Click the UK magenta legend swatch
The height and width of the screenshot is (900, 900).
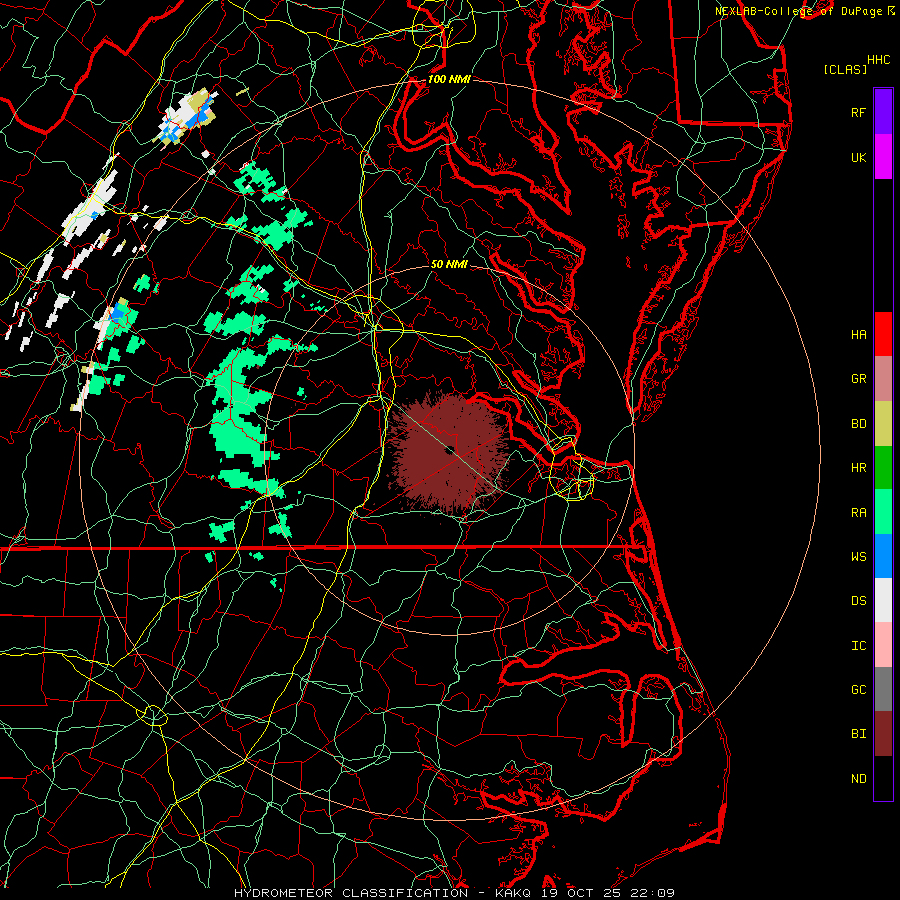point(883,157)
